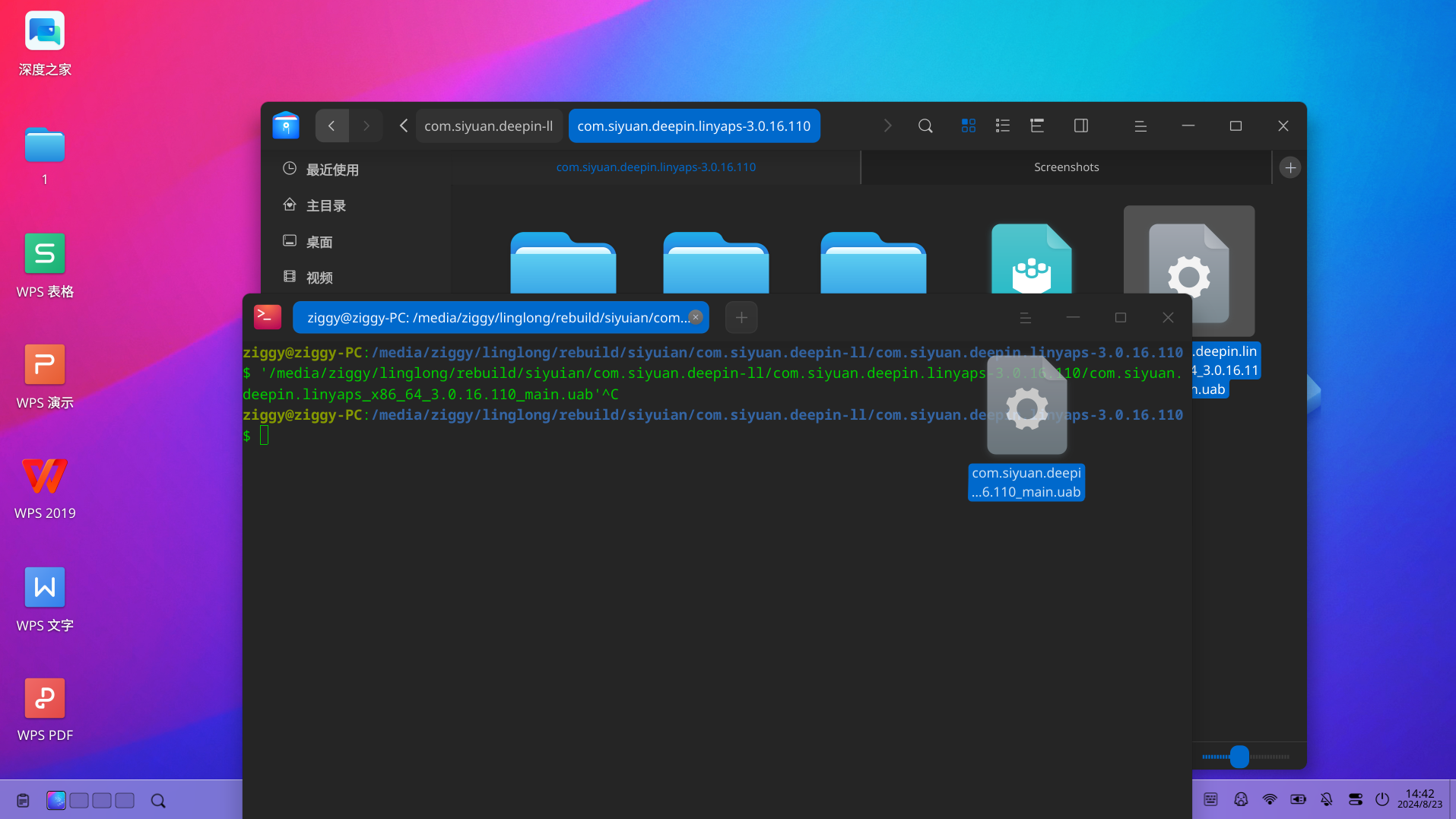Switch to tree view
This screenshot has height=819, width=1456.
[1037, 125]
